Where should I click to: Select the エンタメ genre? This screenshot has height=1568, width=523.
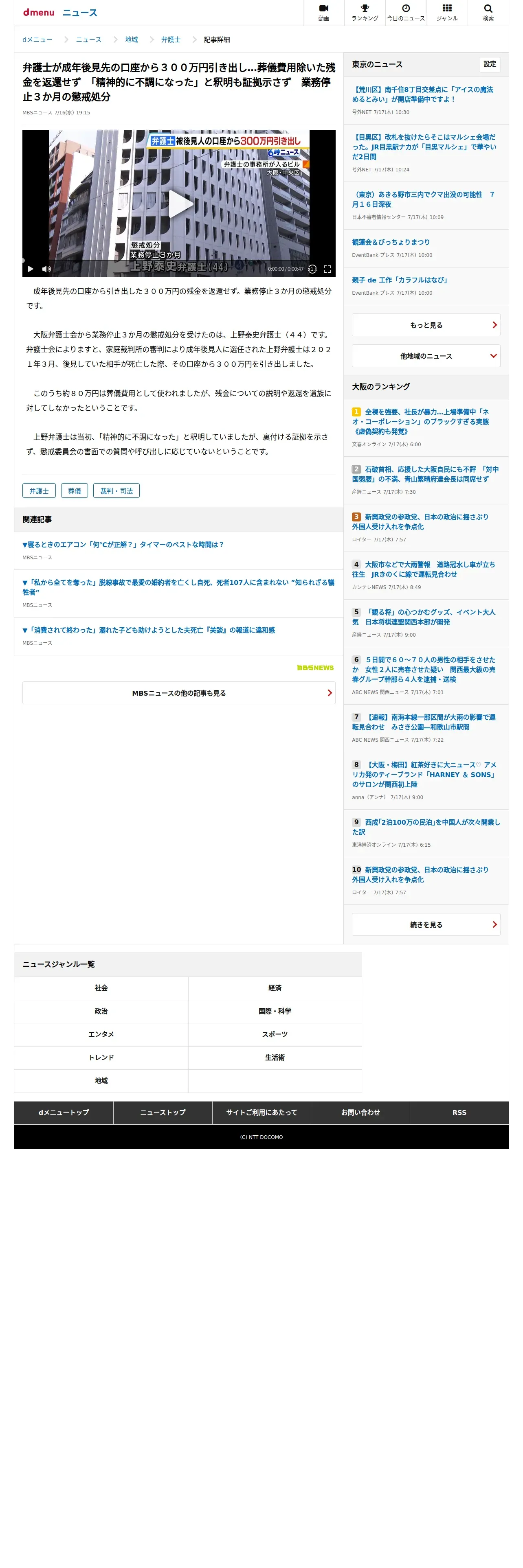(x=101, y=1034)
